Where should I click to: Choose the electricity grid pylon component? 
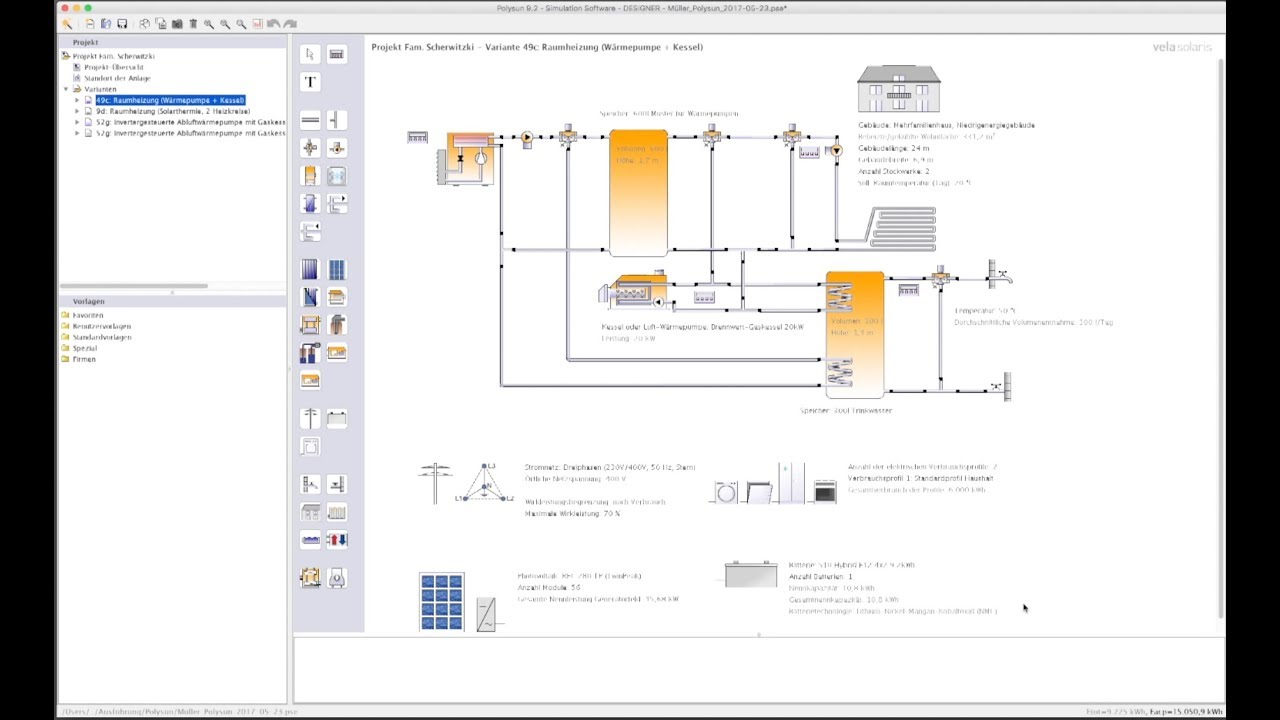tap(310, 418)
